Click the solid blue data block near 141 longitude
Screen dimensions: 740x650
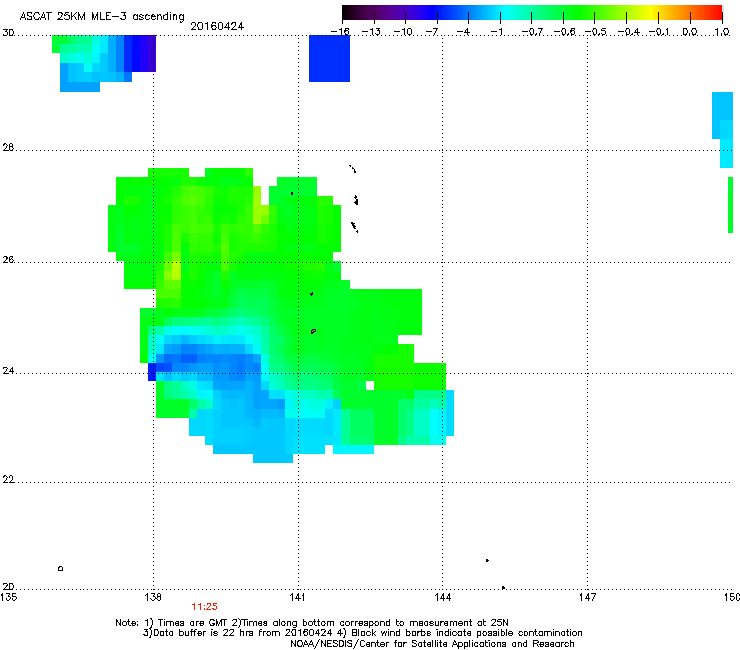(x=329, y=59)
